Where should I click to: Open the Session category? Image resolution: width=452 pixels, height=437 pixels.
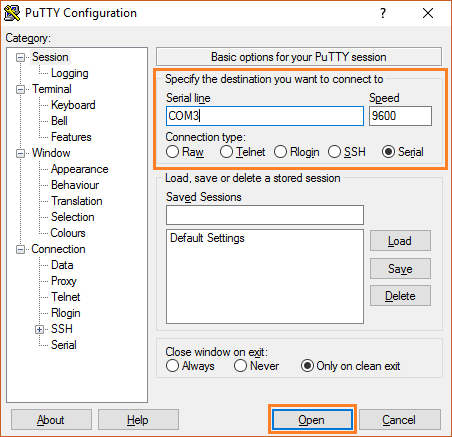click(50, 57)
